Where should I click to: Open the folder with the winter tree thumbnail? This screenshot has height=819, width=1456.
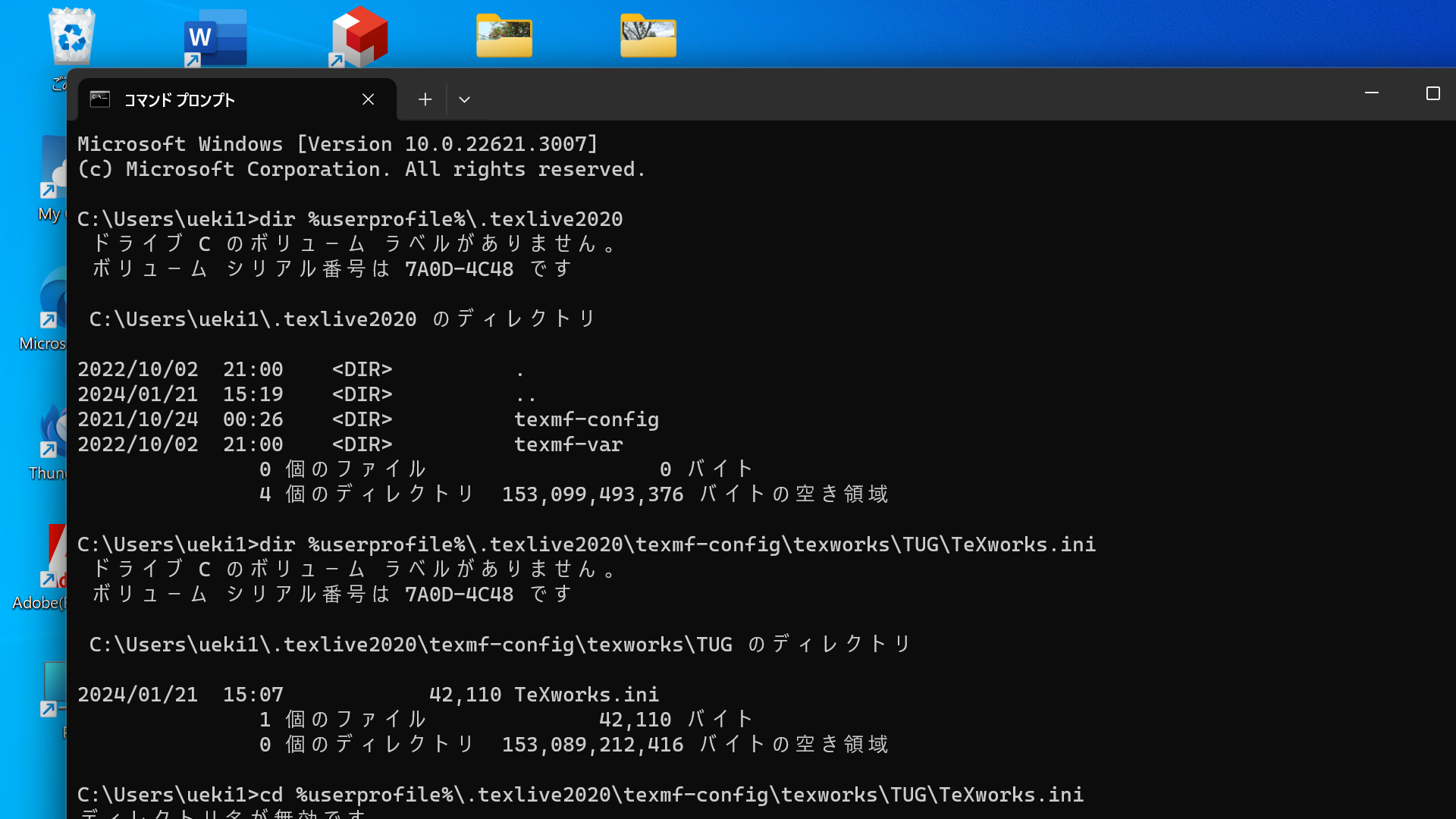coord(648,36)
